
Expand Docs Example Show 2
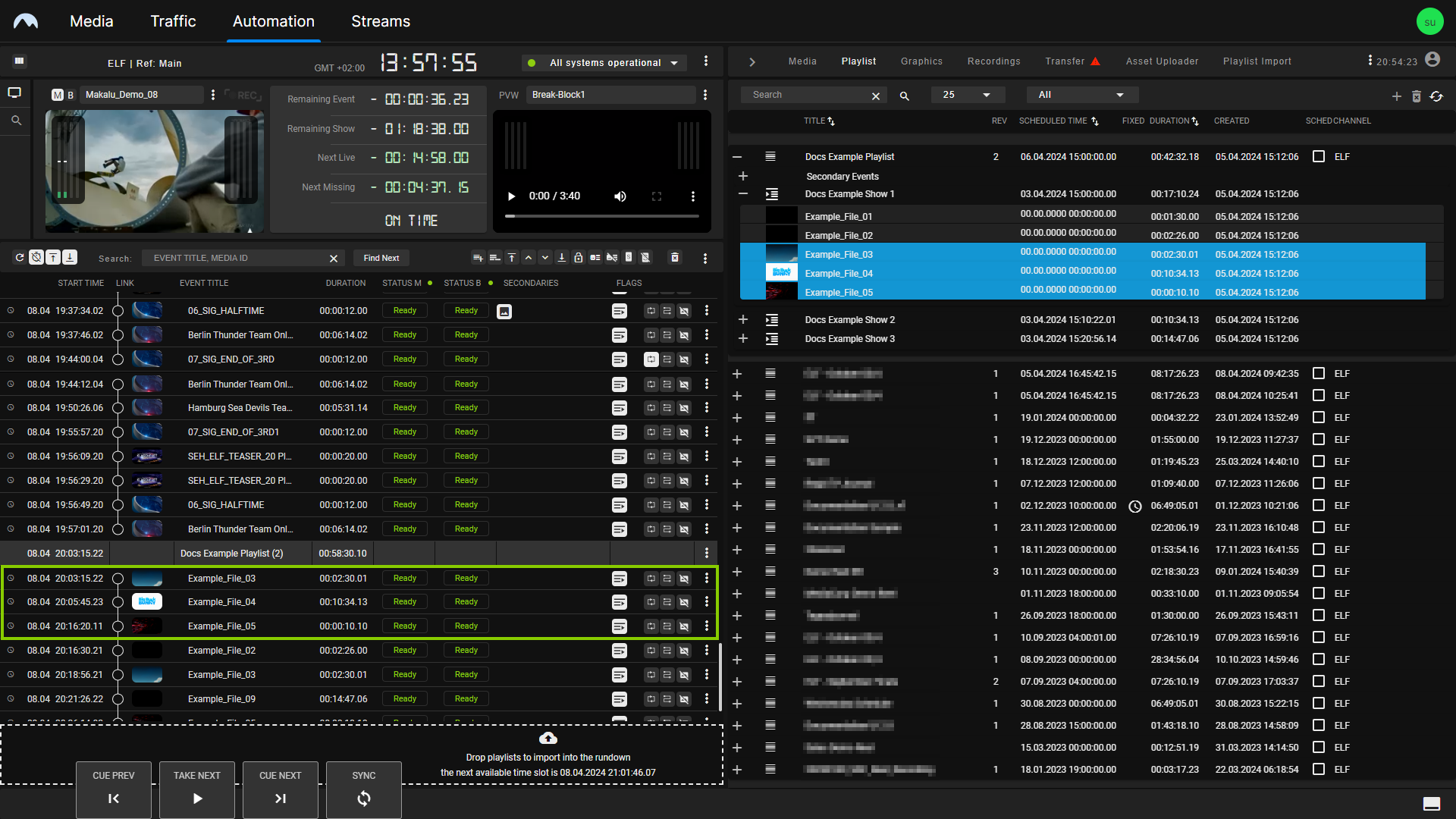(x=743, y=319)
